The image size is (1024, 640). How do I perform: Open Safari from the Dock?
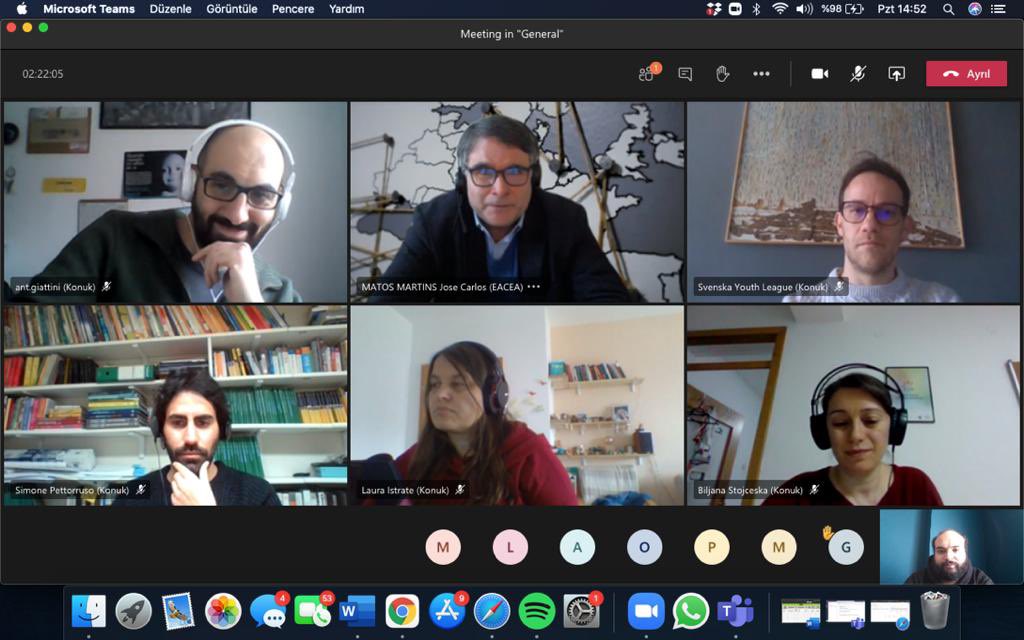pos(492,611)
